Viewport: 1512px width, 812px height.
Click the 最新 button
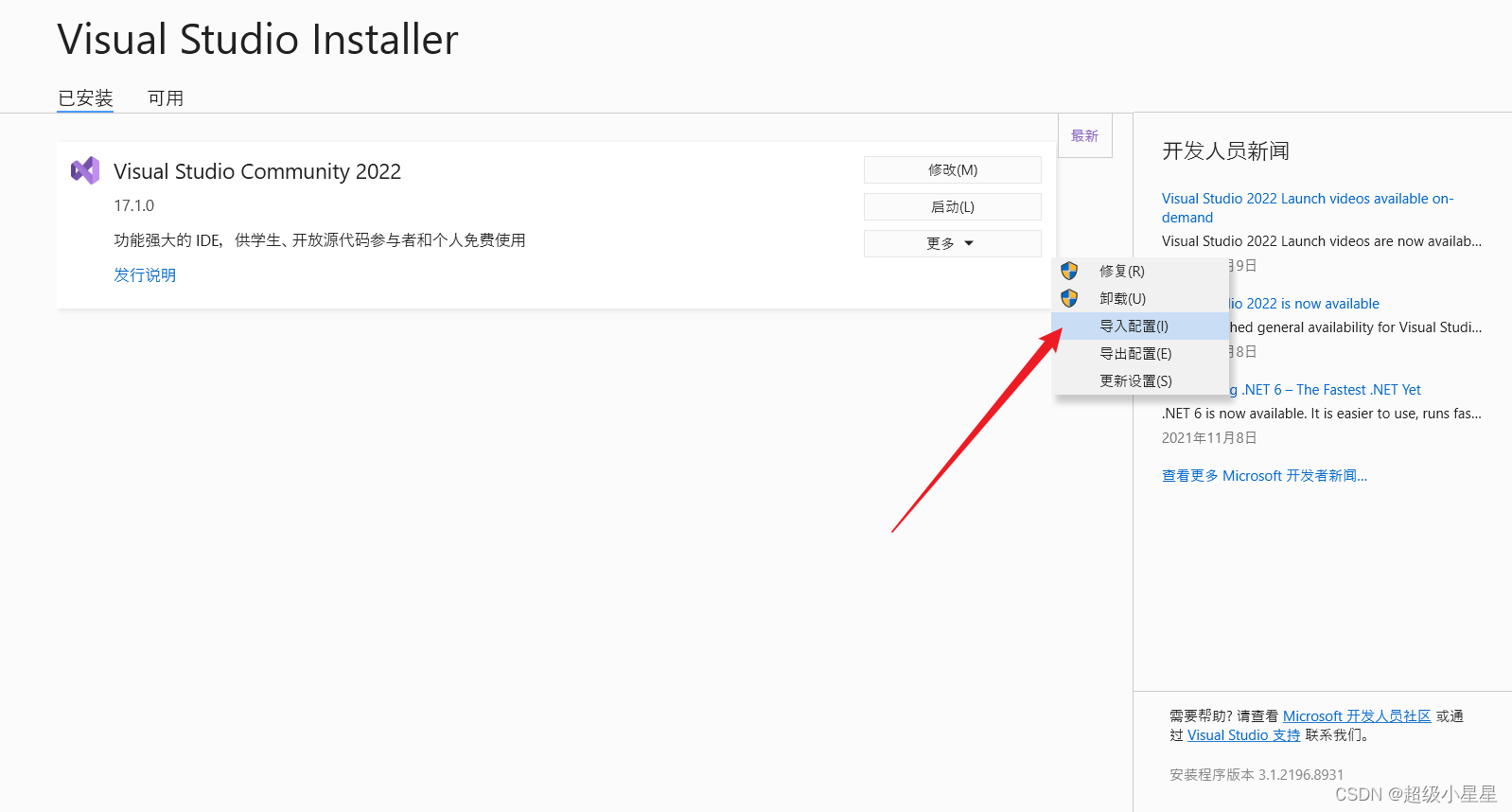point(1084,136)
